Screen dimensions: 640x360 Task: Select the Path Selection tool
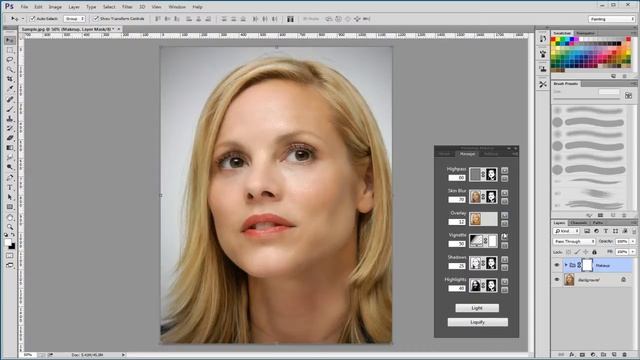click(10, 197)
